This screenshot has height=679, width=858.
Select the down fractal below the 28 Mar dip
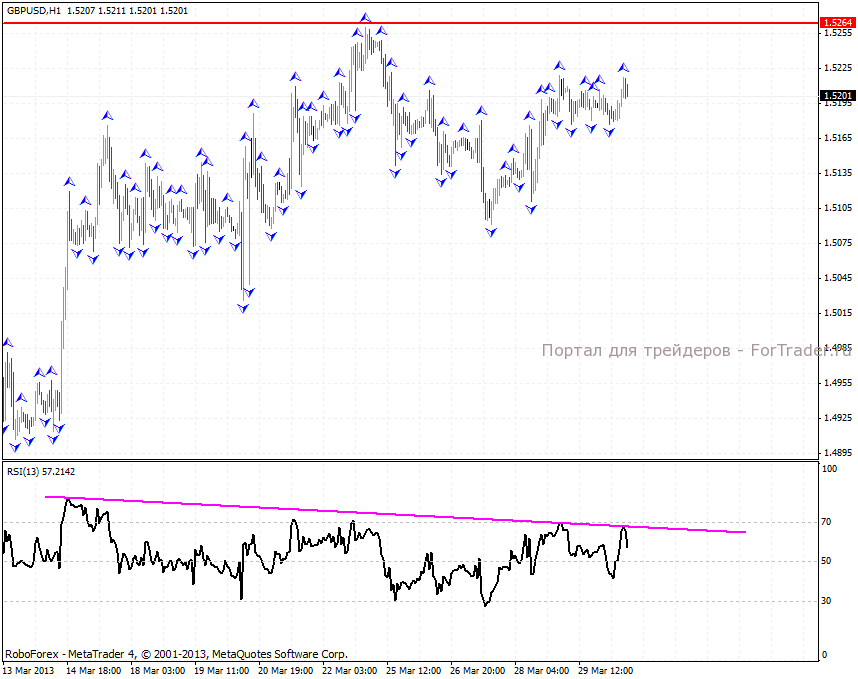pos(531,209)
